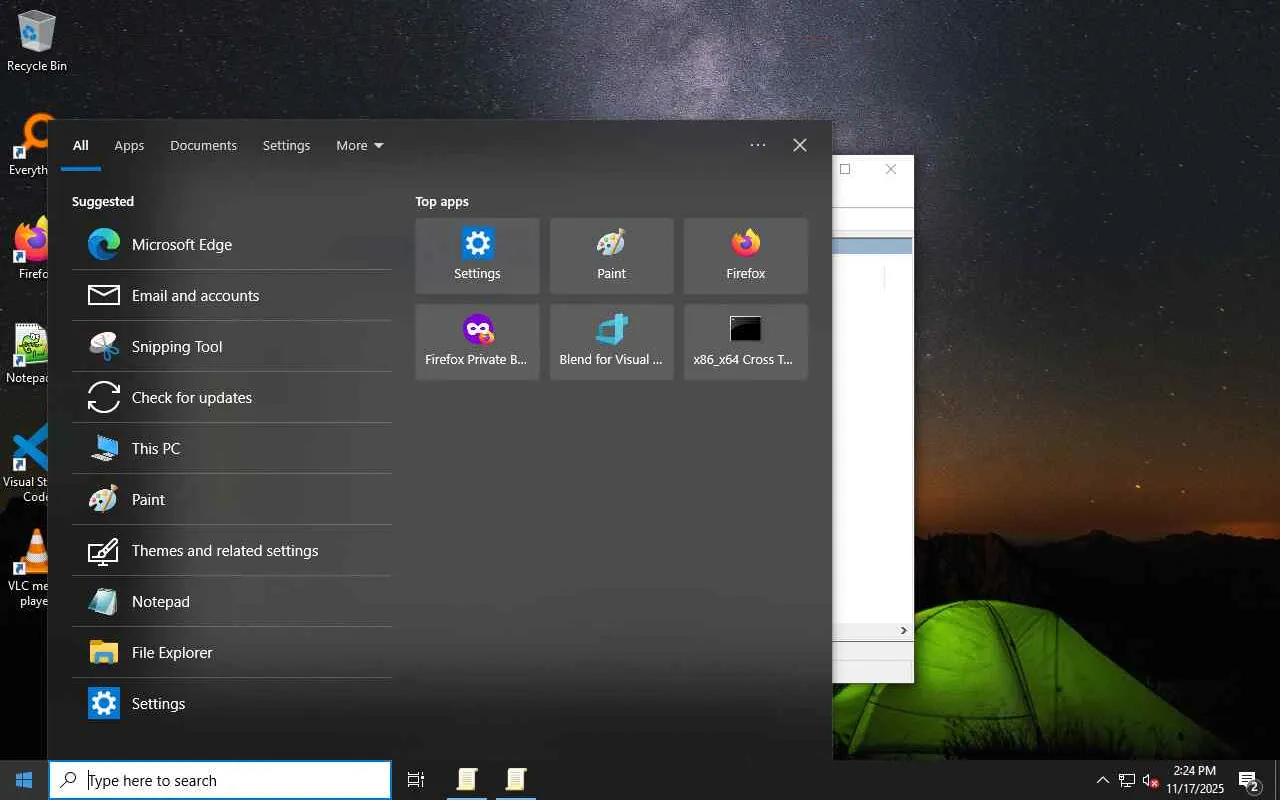Open Themes and related settings
This screenshot has height=800, width=1280.
[231, 550]
